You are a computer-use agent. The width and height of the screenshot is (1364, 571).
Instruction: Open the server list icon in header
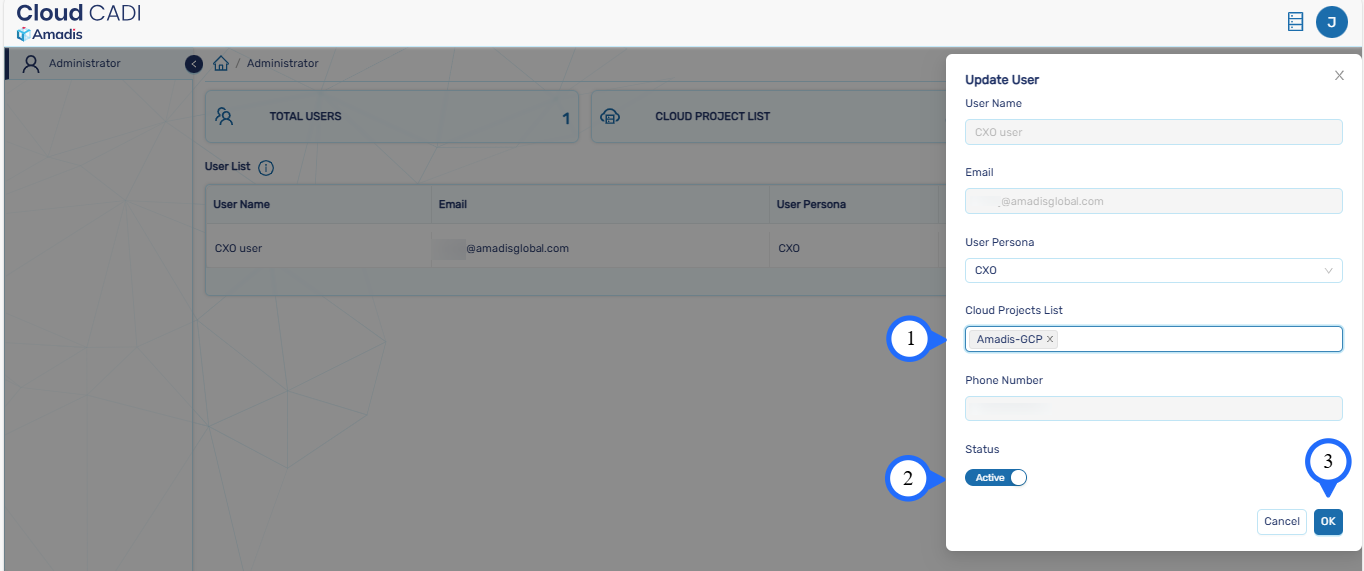point(1295,21)
